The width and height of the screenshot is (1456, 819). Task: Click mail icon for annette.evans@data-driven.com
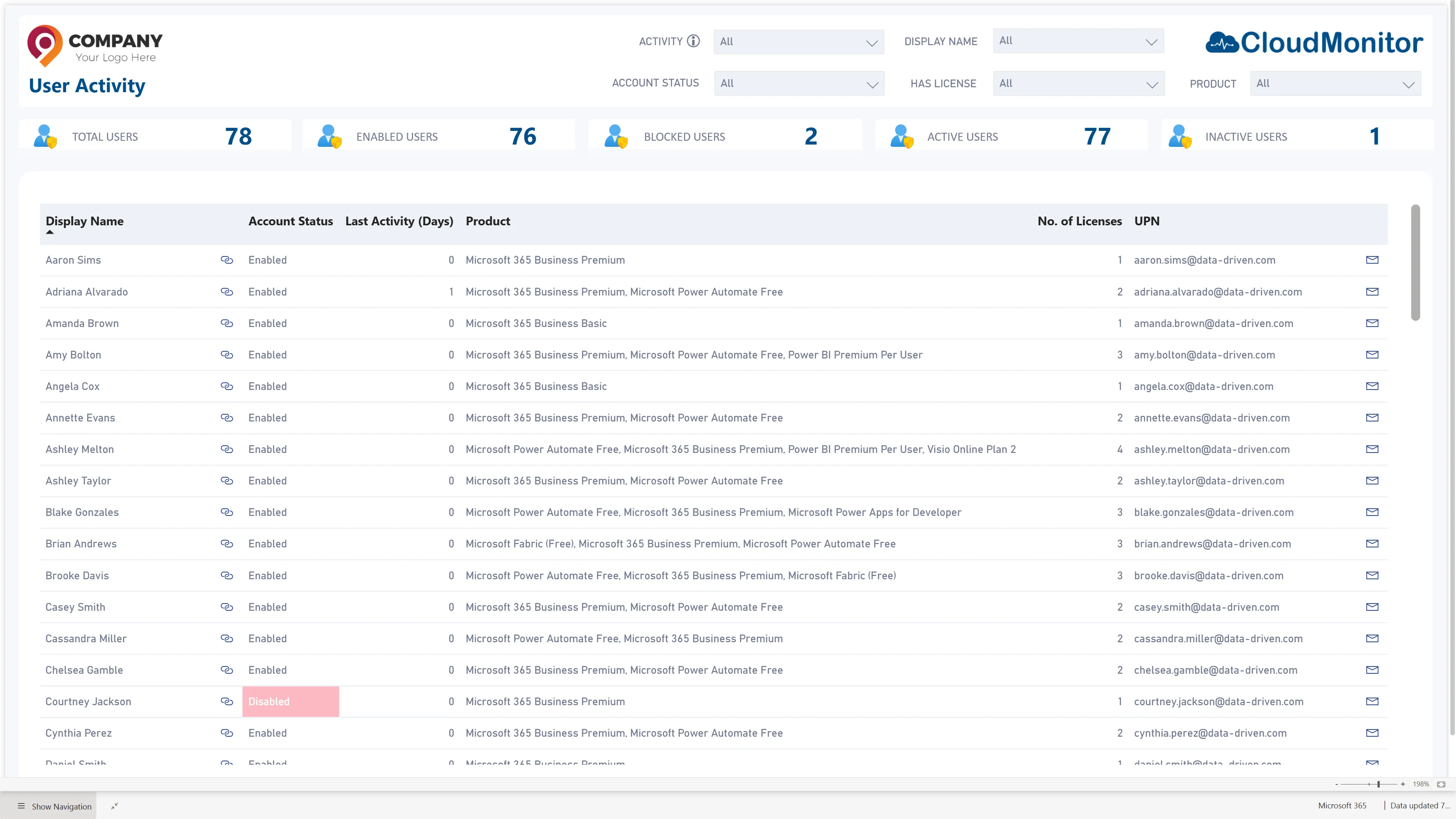(1372, 418)
